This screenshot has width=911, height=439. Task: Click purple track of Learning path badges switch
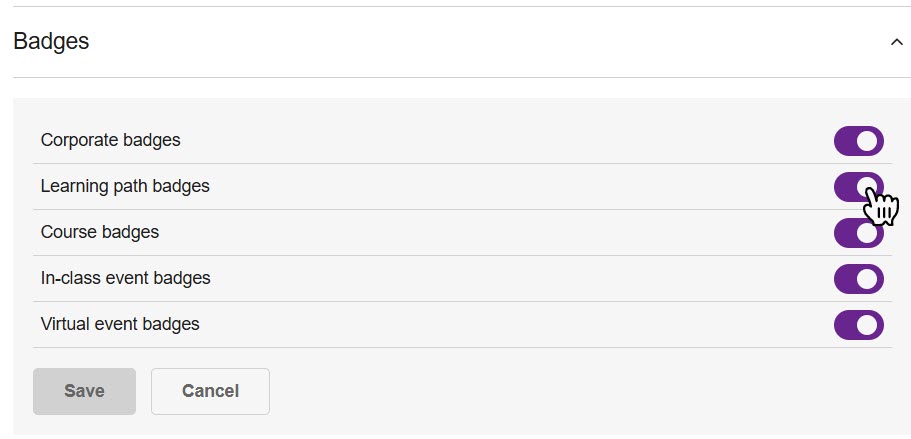pyautogui.click(x=845, y=187)
